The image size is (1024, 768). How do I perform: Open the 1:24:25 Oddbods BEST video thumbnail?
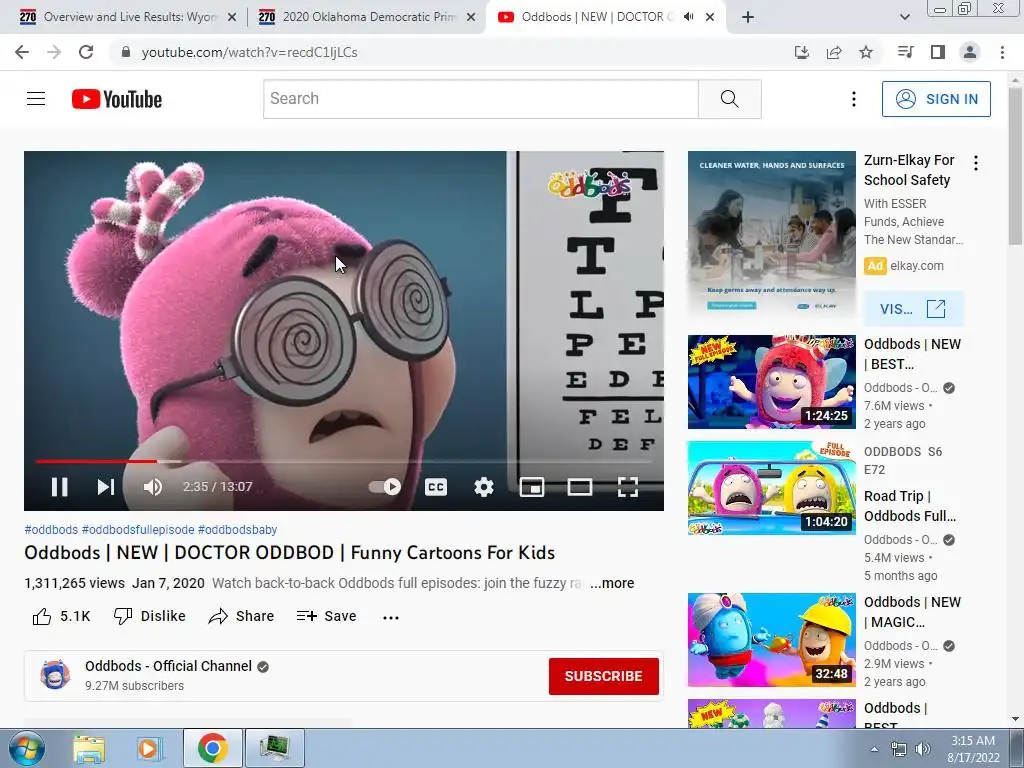pos(771,381)
